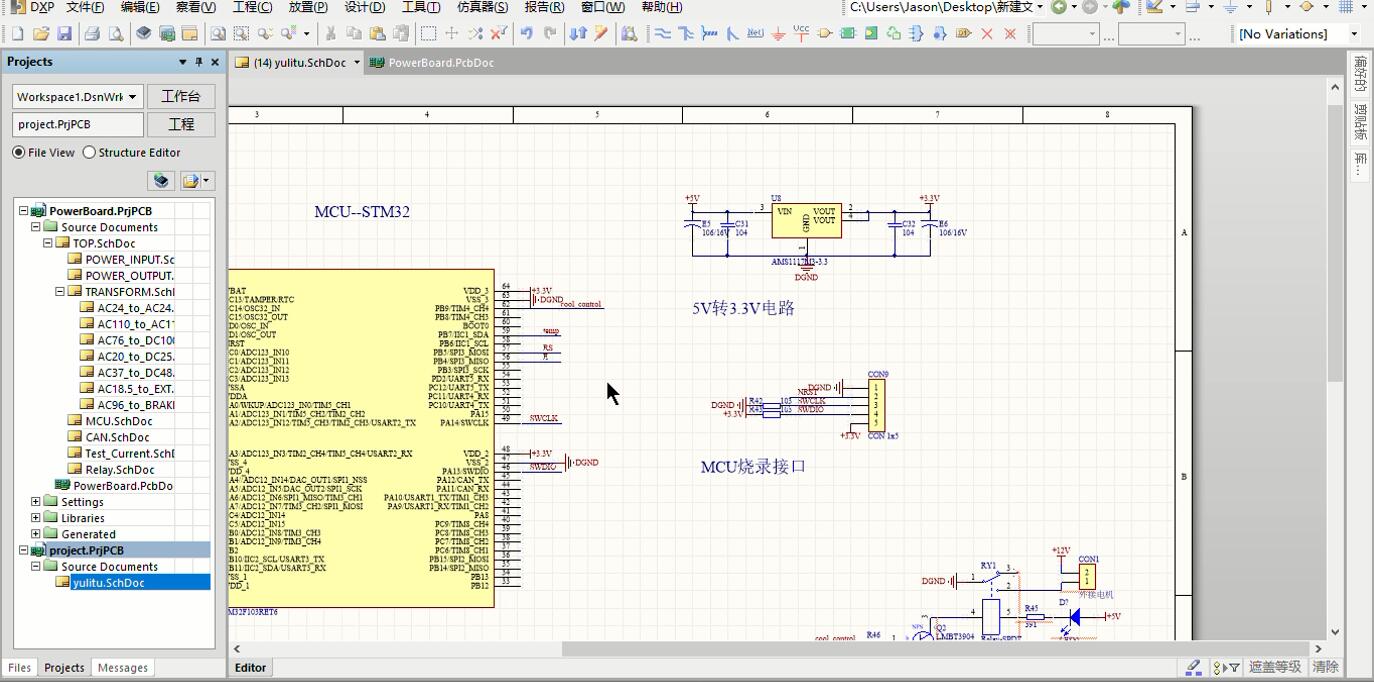This screenshot has height=682, width=1374.
Task: Select the Place Net Label tool
Action: pyautogui.click(x=755, y=34)
